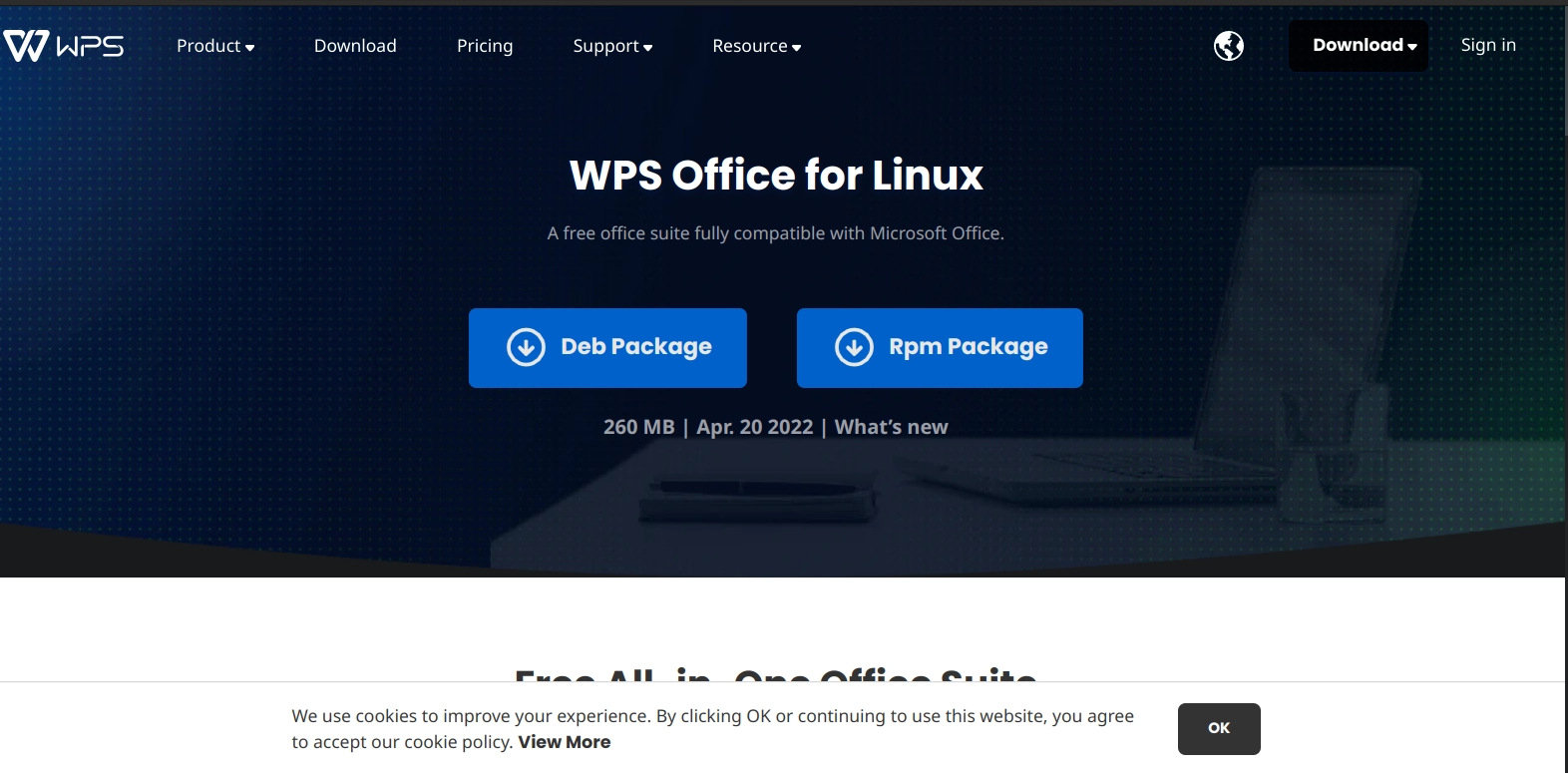The image size is (1568, 773).
Task: Click the download arrow icon on Rpm Package
Action: [x=854, y=347]
